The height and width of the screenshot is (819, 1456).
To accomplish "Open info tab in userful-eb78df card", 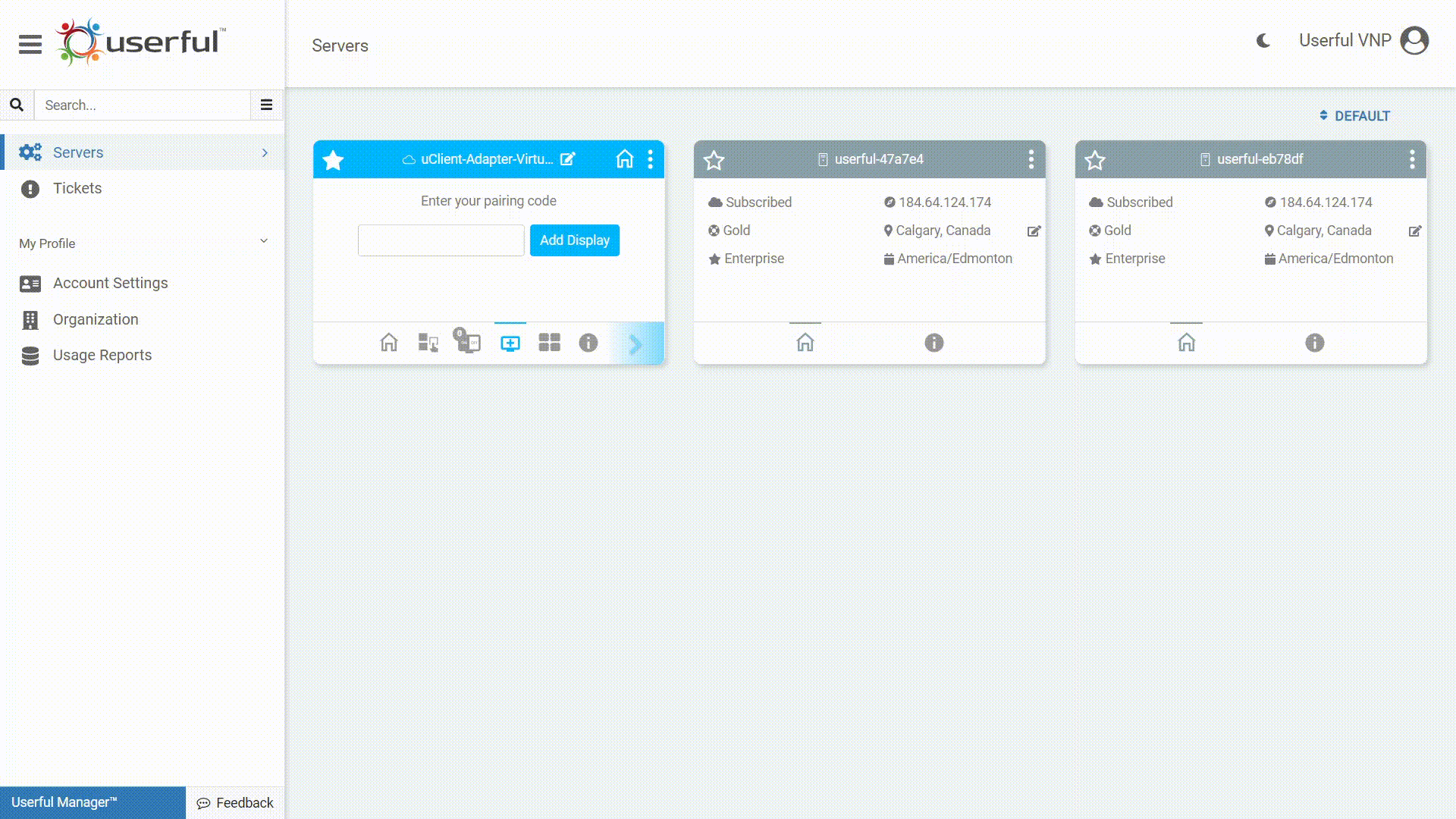I will point(1315,343).
